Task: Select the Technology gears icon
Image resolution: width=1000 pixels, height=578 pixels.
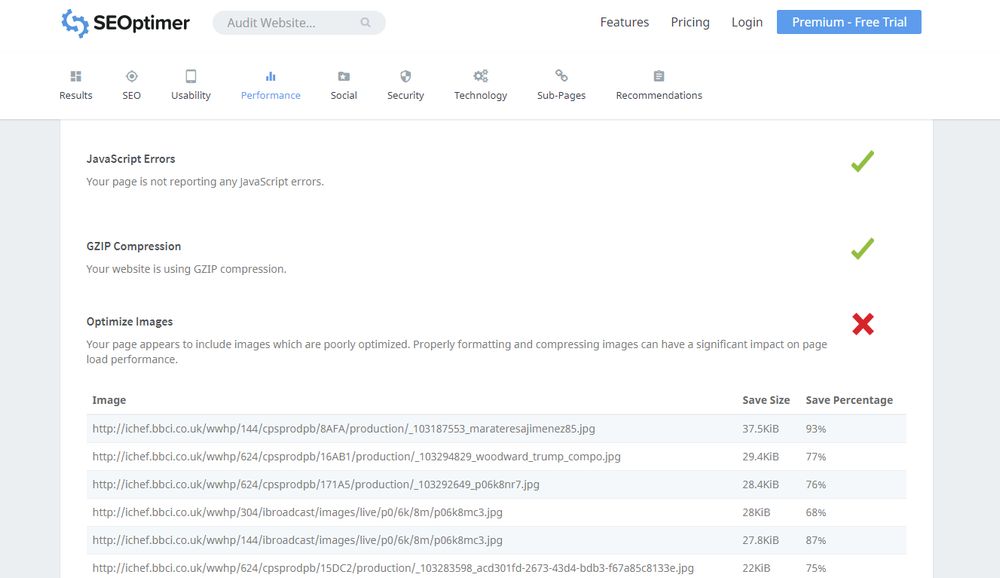Action: 481,76
